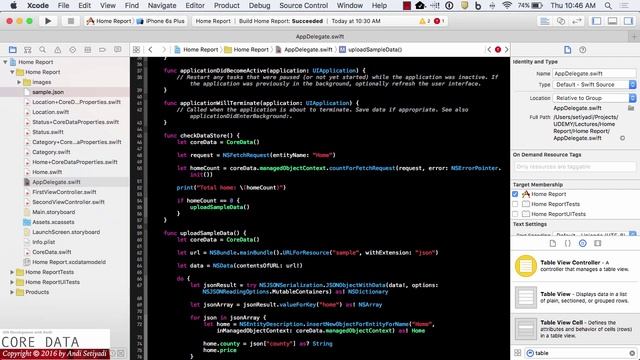The image size is (640, 360).
Task: Show the Test navigator
Action: tap(72, 50)
